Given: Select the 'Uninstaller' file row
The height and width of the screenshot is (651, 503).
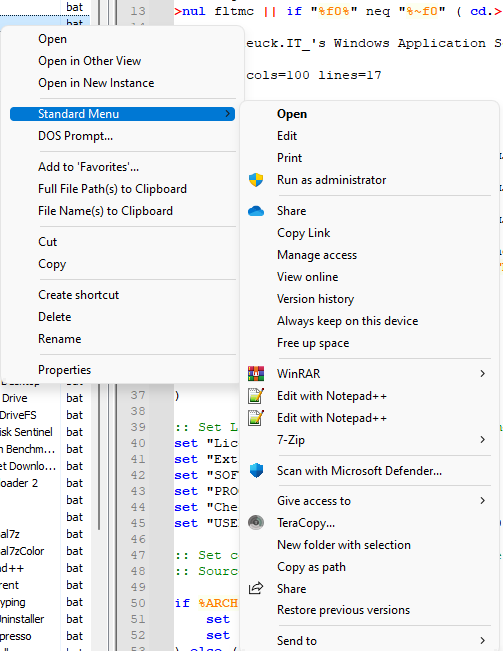Looking at the screenshot, I should click(x=45, y=619).
